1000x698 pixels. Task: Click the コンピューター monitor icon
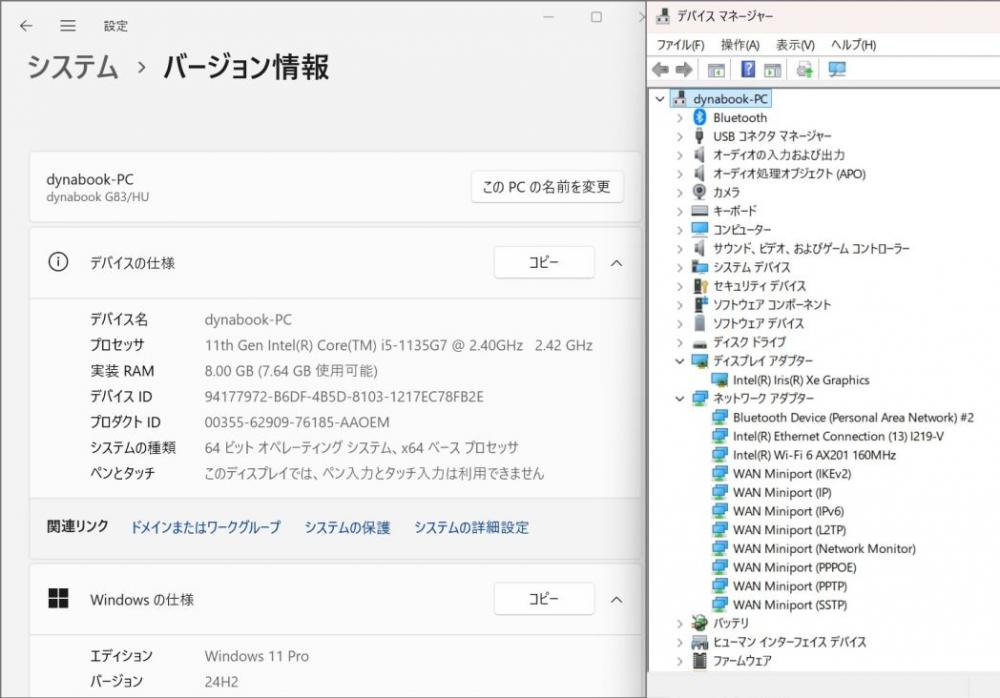(x=700, y=229)
